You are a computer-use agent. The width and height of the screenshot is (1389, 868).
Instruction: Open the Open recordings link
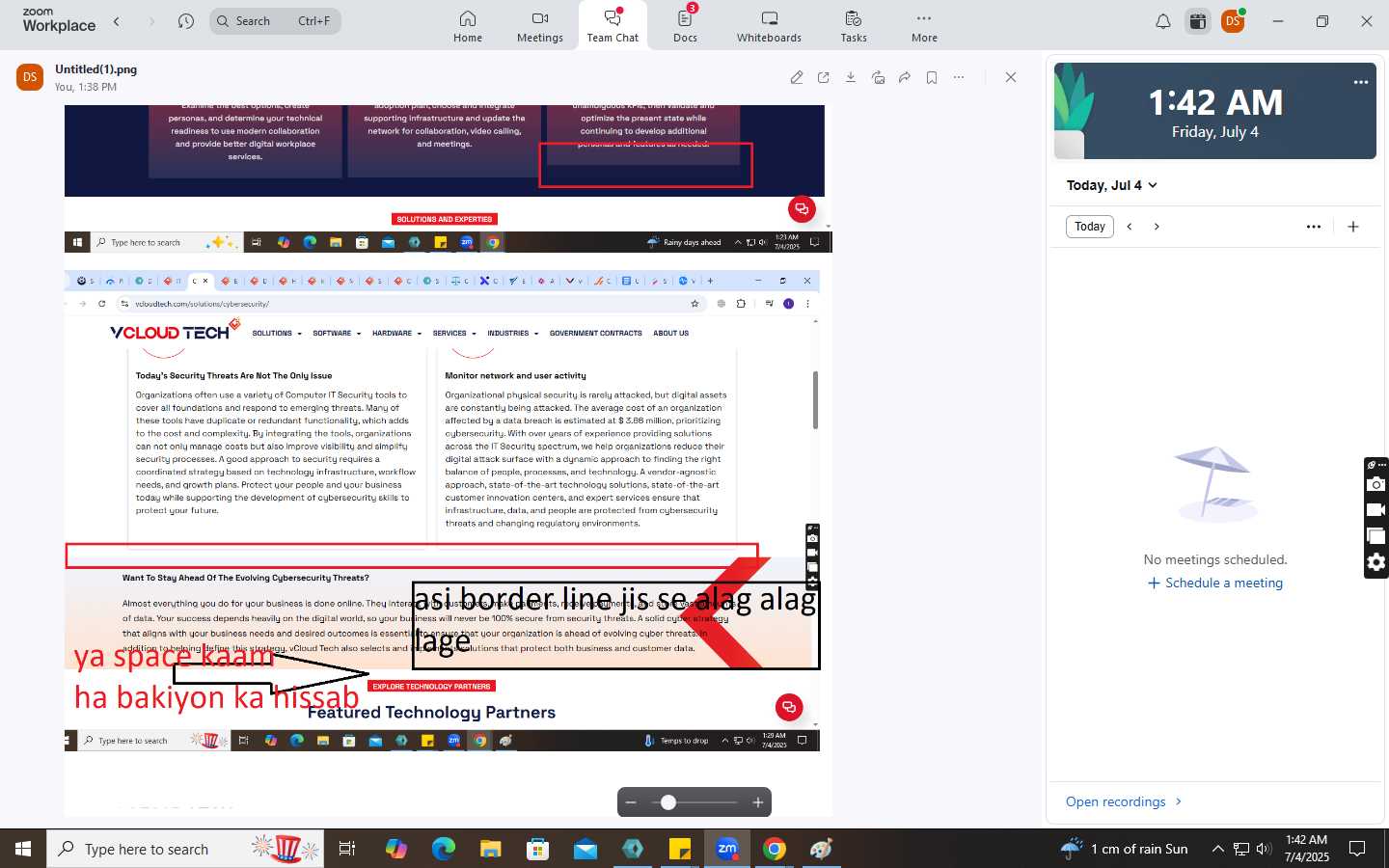click(x=1124, y=801)
